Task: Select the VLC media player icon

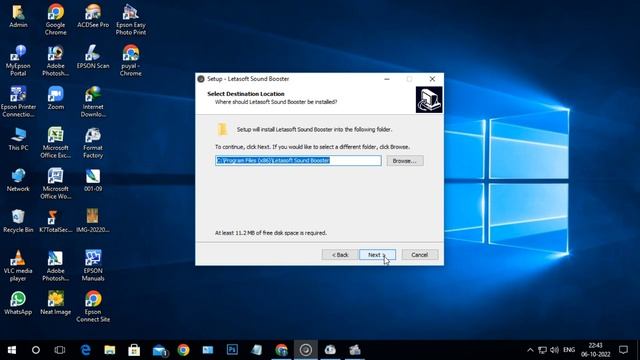Action: [18, 266]
